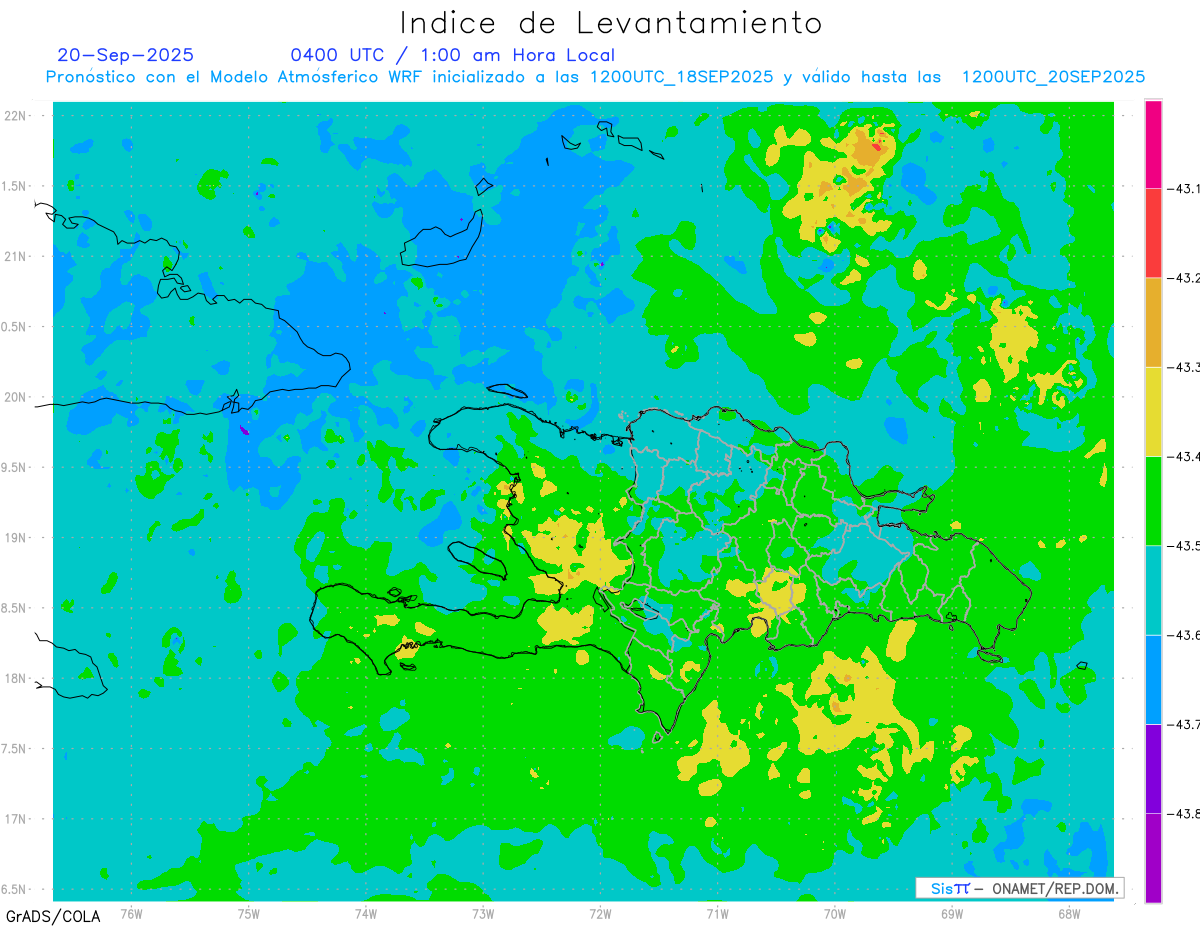Select the yellow swatch in the color bar
This screenshot has width=1200, height=927.
click(x=1153, y=411)
